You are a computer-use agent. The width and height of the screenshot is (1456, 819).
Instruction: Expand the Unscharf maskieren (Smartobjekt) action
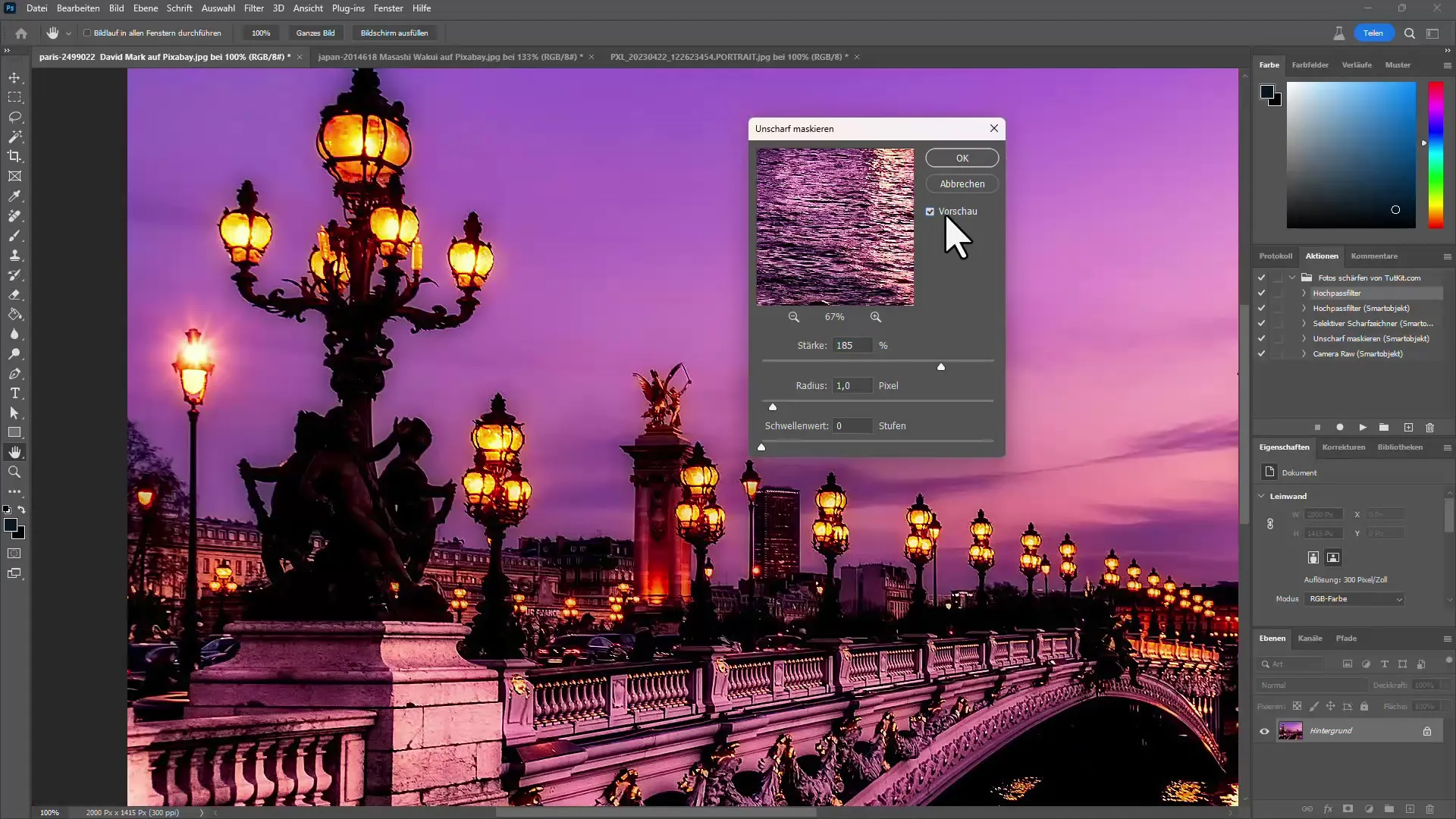[1304, 339]
